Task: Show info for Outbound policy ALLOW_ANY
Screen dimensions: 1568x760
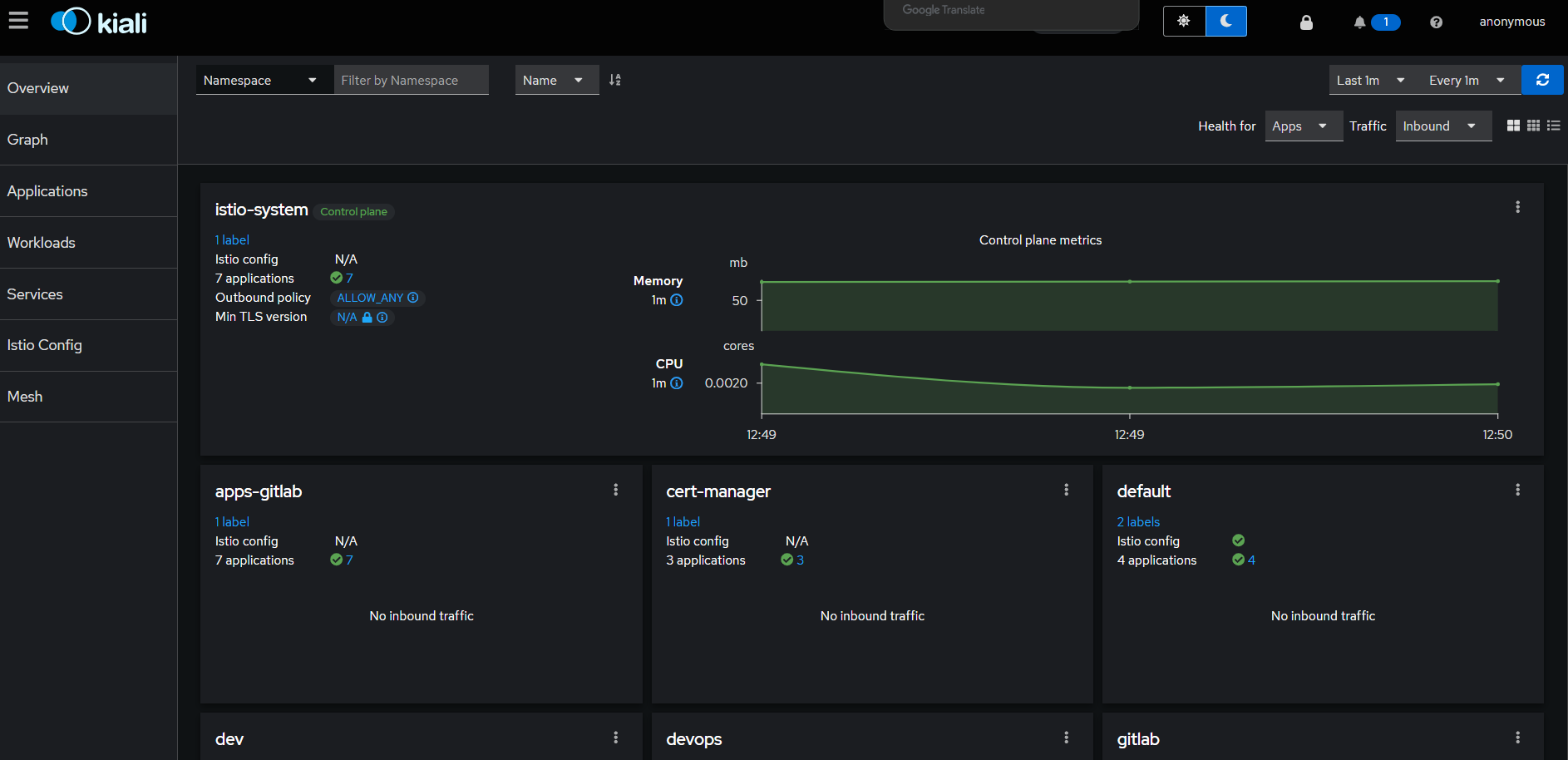Action: [413, 298]
